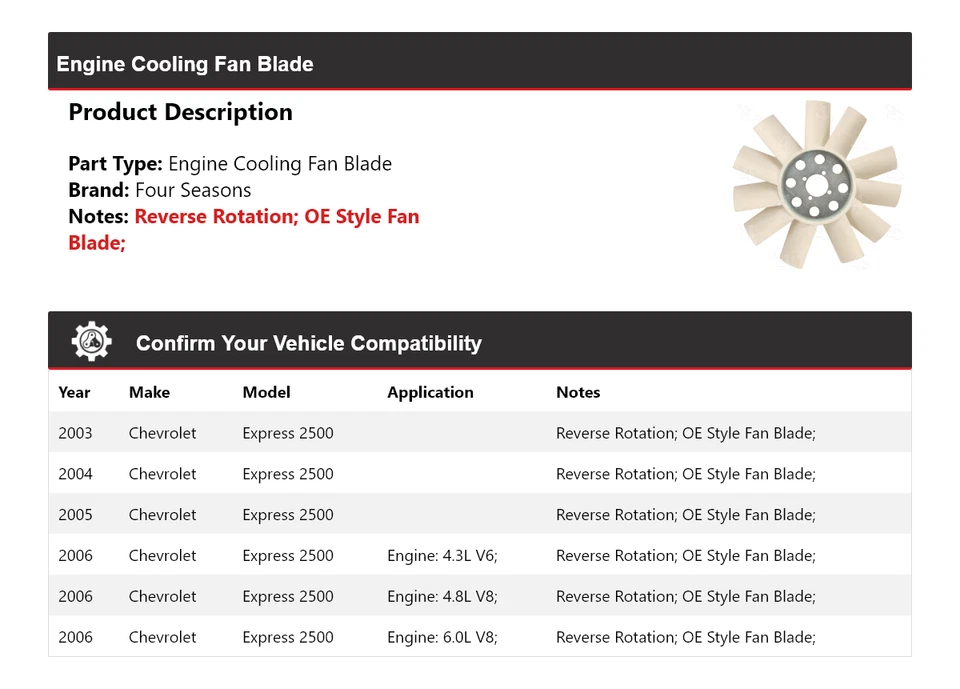Click Engine: 4.8L V8 application cell
This screenshot has height=689, width=960.
pos(442,597)
